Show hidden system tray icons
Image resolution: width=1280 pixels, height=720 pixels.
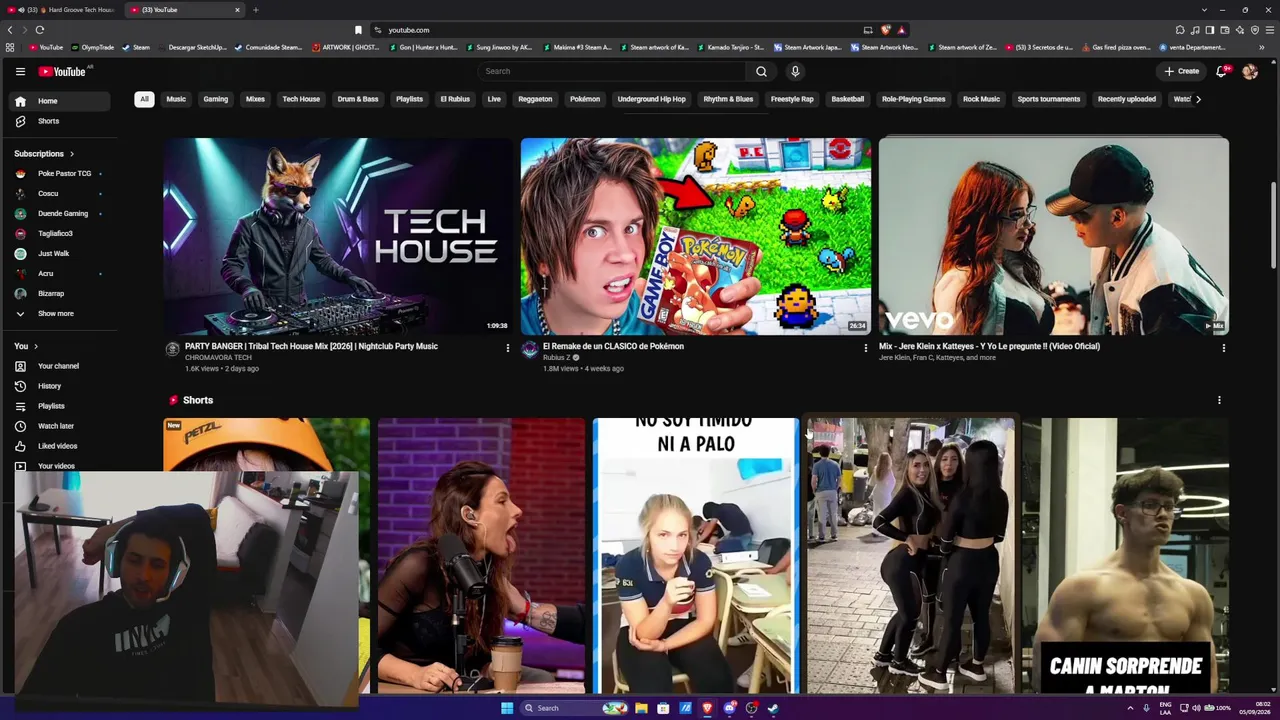[1130, 708]
